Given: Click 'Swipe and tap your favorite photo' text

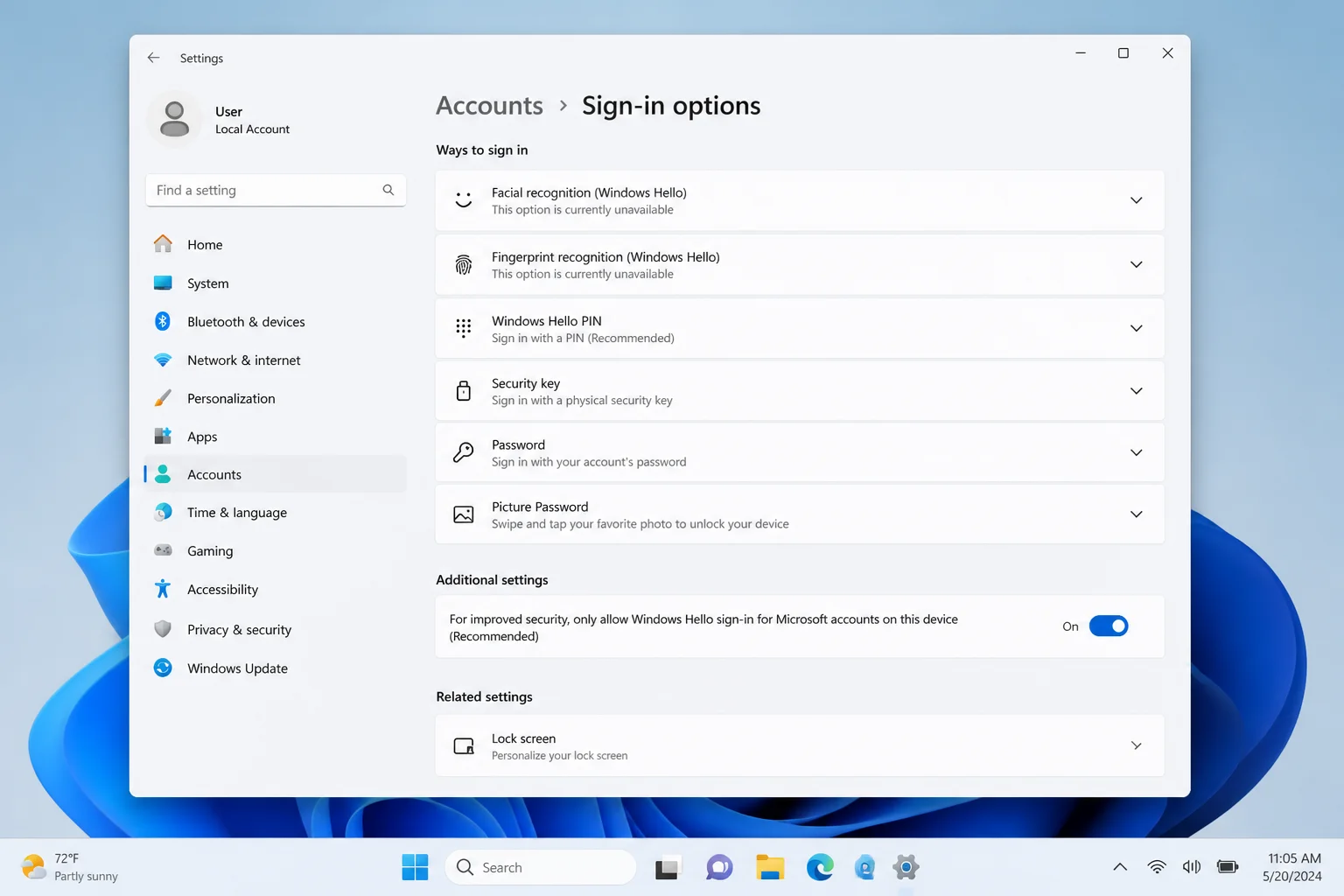Looking at the screenshot, I should point(640,523).
